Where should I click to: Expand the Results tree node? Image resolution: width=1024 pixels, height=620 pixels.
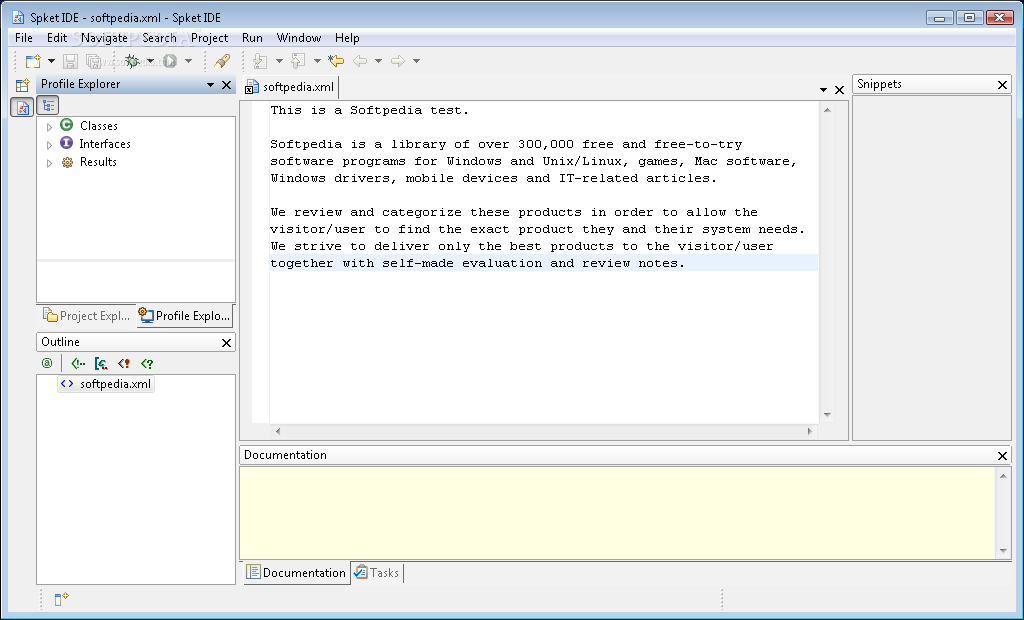click(49, 163)
